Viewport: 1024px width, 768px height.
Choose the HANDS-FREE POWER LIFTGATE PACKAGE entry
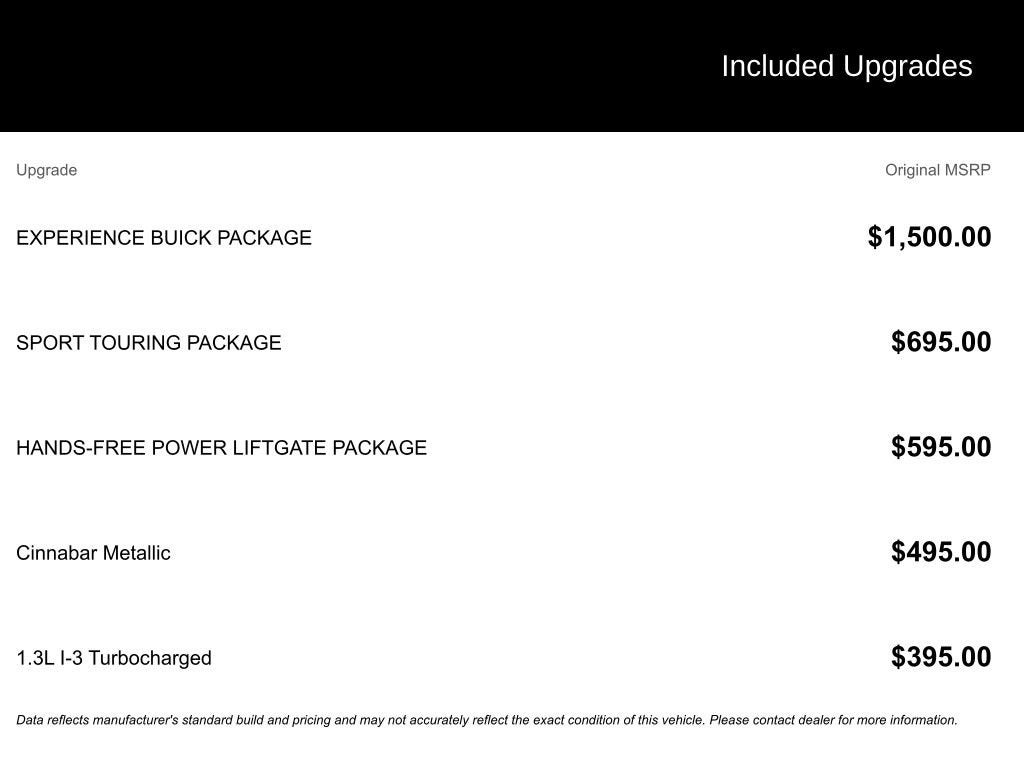[221, 448]
